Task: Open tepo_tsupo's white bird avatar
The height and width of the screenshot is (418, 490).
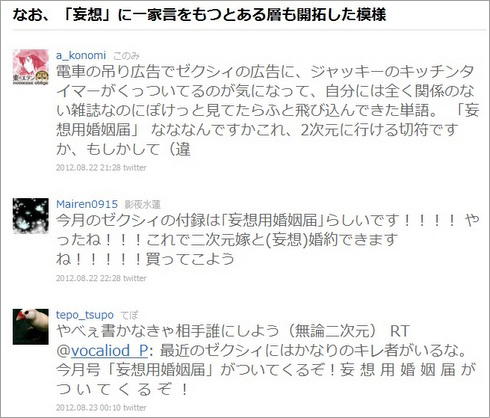Action: [x=31, y=327]
